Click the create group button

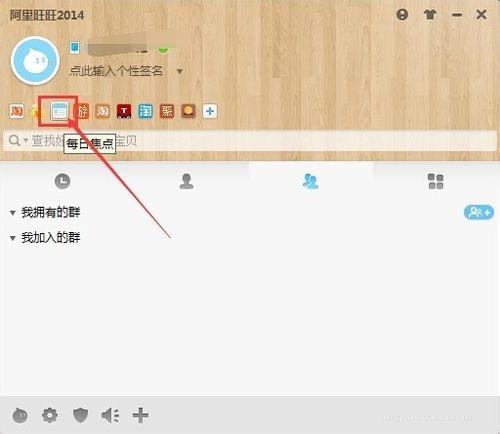click(x=479, y=212)
